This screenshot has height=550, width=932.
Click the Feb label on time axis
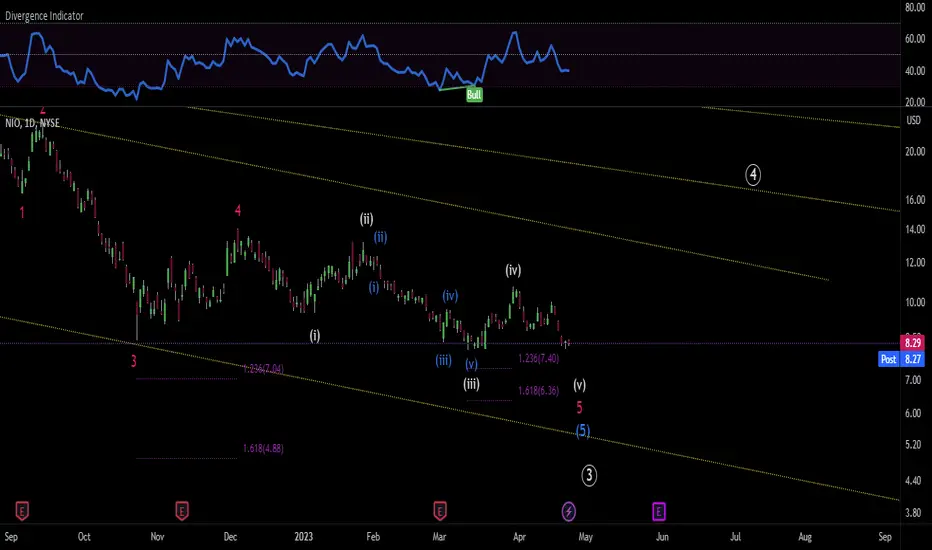[x=373, y=536]
